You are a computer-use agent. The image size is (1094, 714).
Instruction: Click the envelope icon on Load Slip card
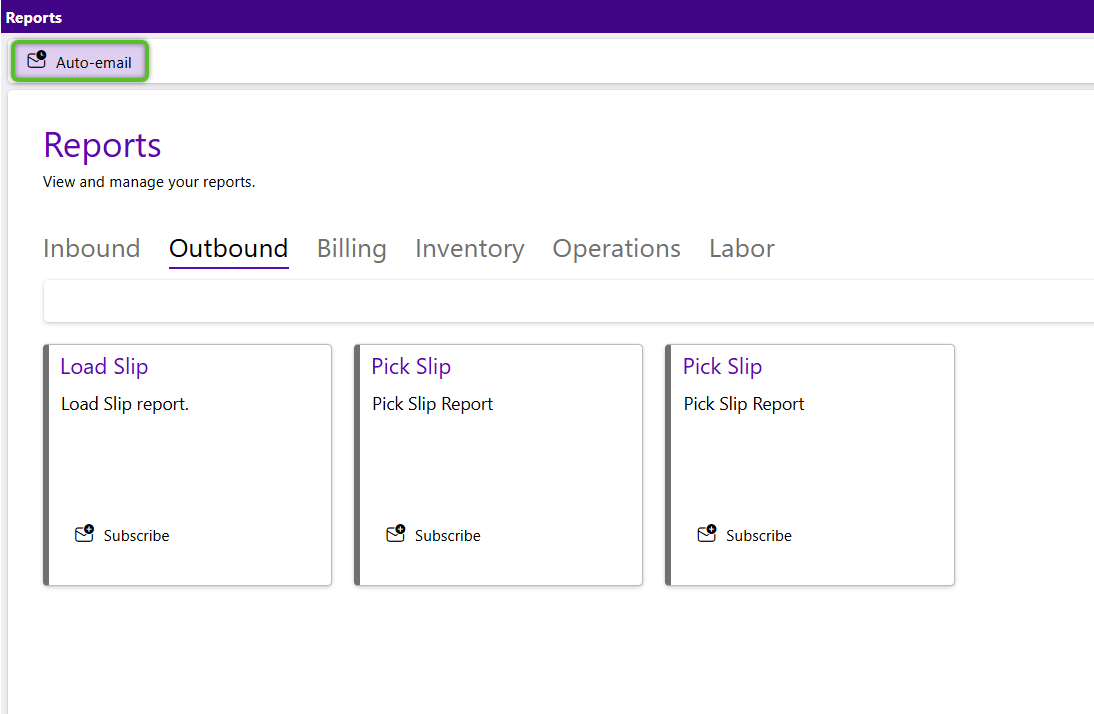(85, 534)
